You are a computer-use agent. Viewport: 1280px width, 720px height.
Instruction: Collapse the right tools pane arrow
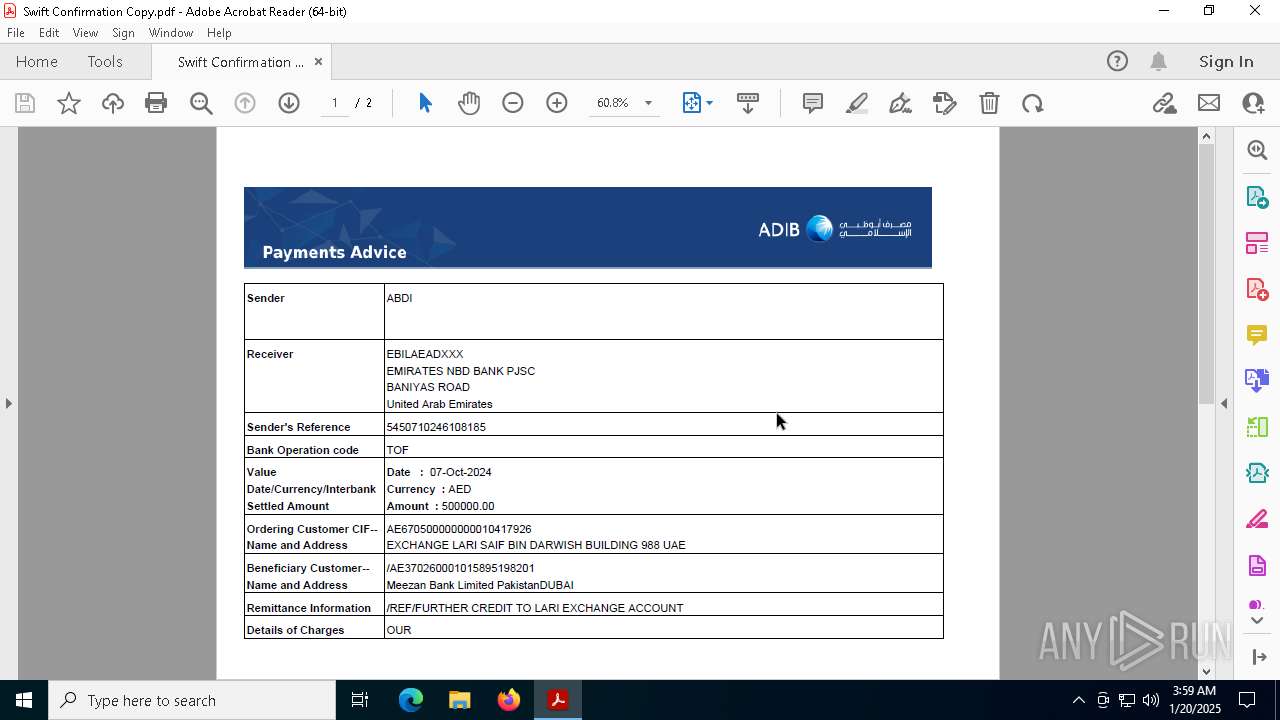[x=1224, y=403]
